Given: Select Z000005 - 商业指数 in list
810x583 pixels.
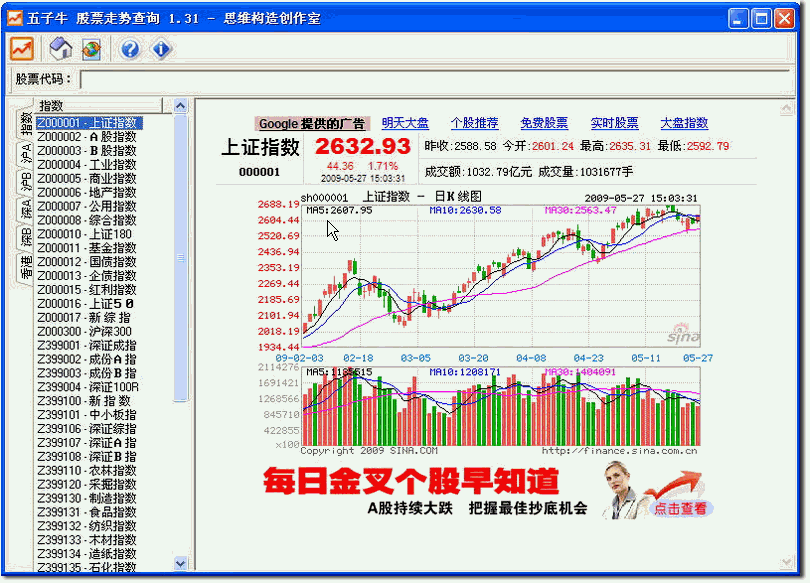Looking at the screenshot, I should [87, 179].
